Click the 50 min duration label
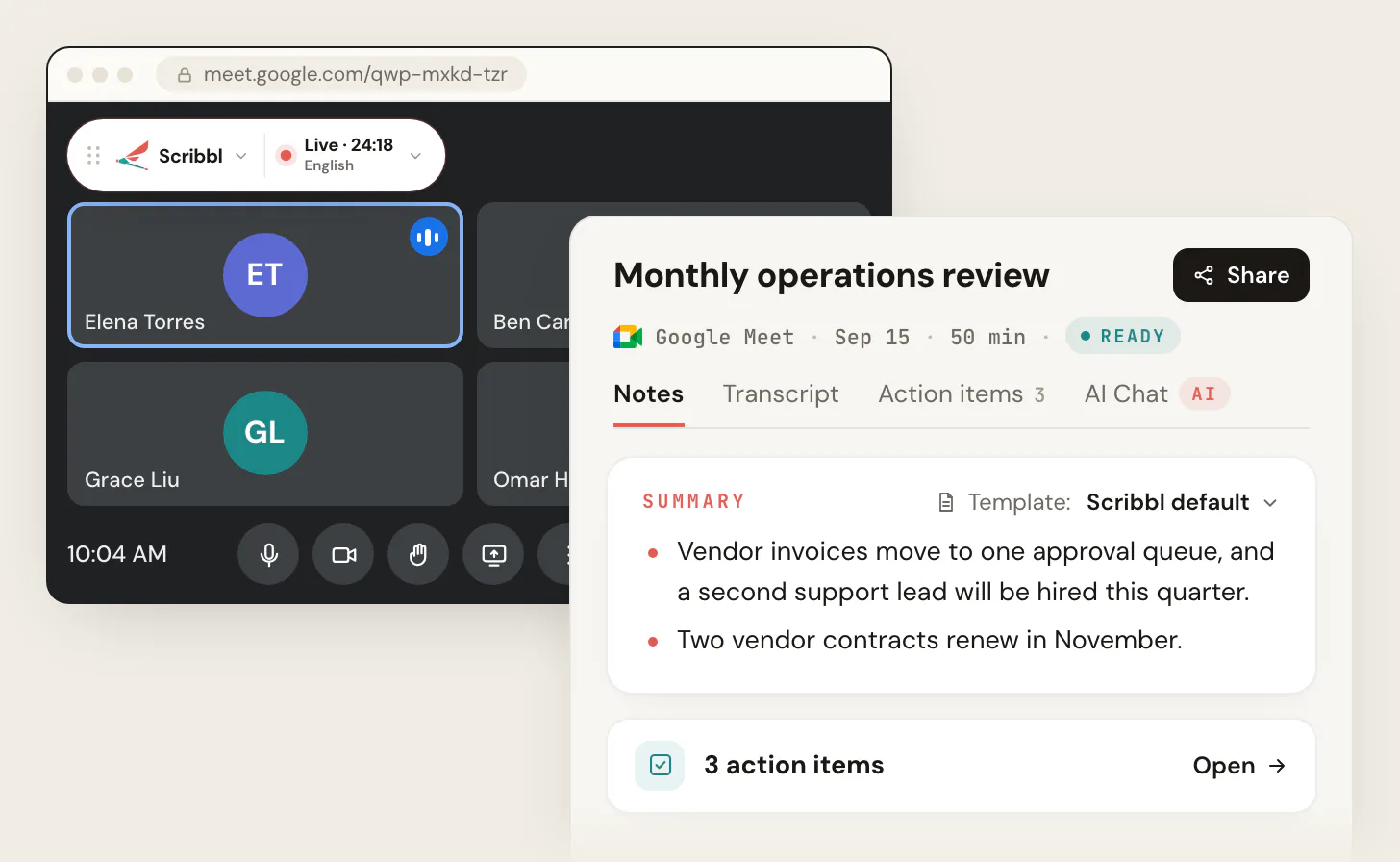The height and width of the screenshot is (862, 1400). pyautogui.click(x=987, y=337)
